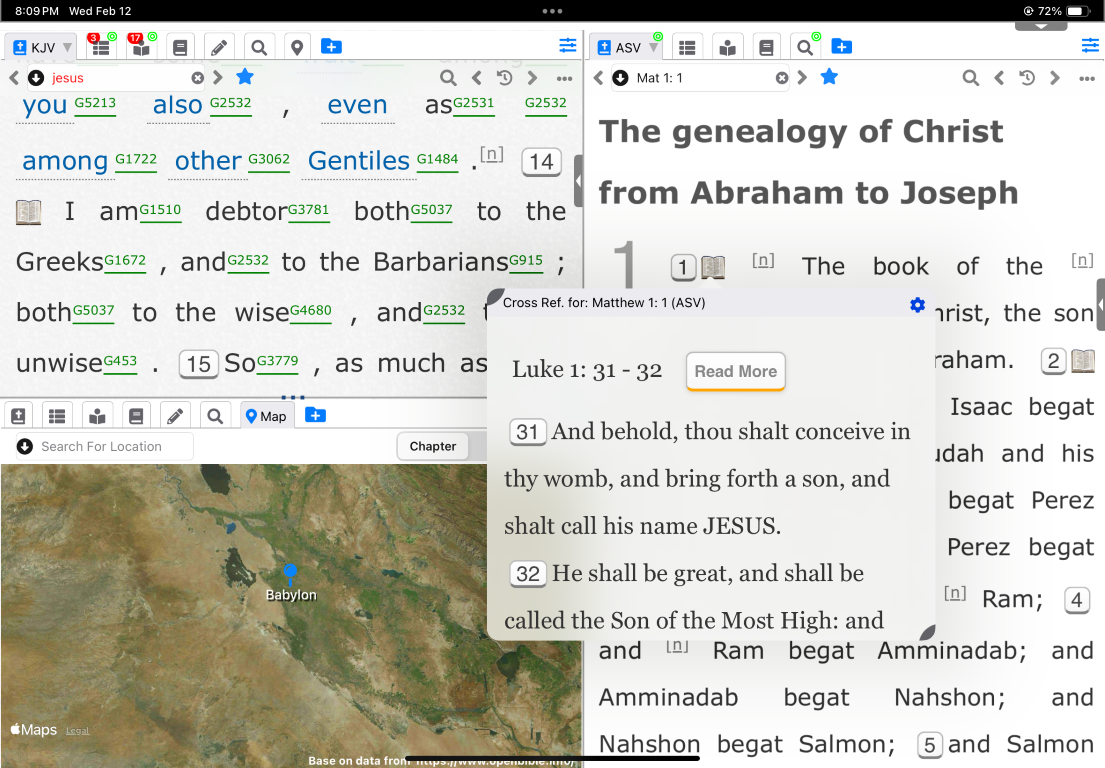
Task: Toggle display settings sliders in ASV pane
Action: click(x=1090, y=46)
